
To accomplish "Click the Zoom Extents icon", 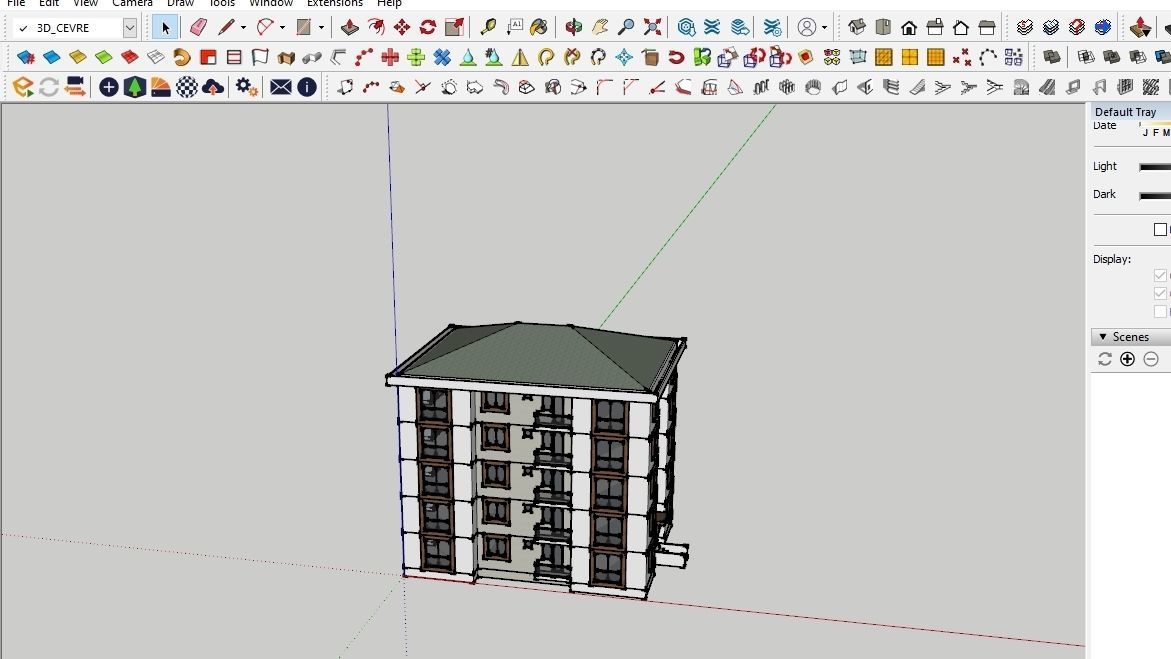I will (652, 28).
